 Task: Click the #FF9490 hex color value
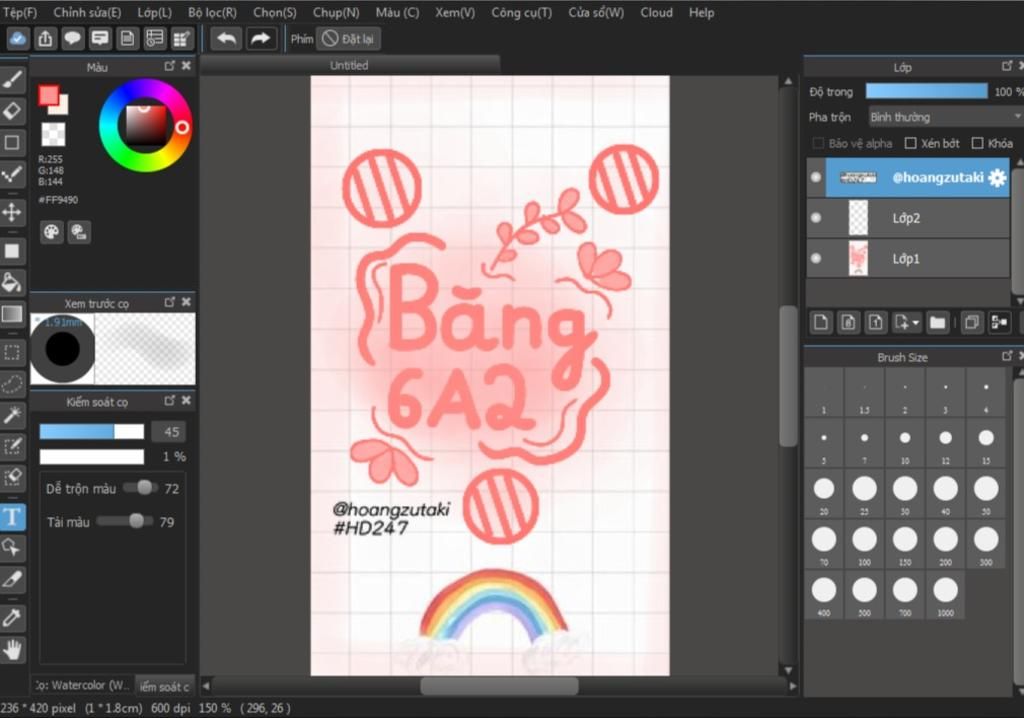(x=58, y=200)
